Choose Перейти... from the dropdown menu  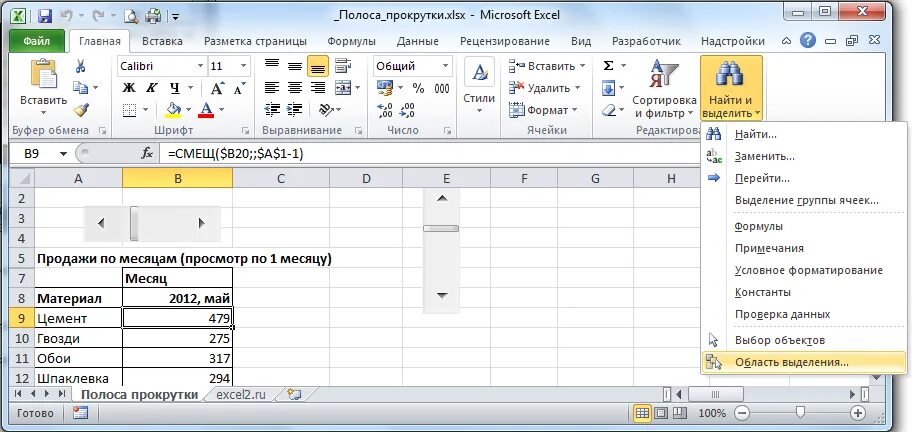coord(804,178)
